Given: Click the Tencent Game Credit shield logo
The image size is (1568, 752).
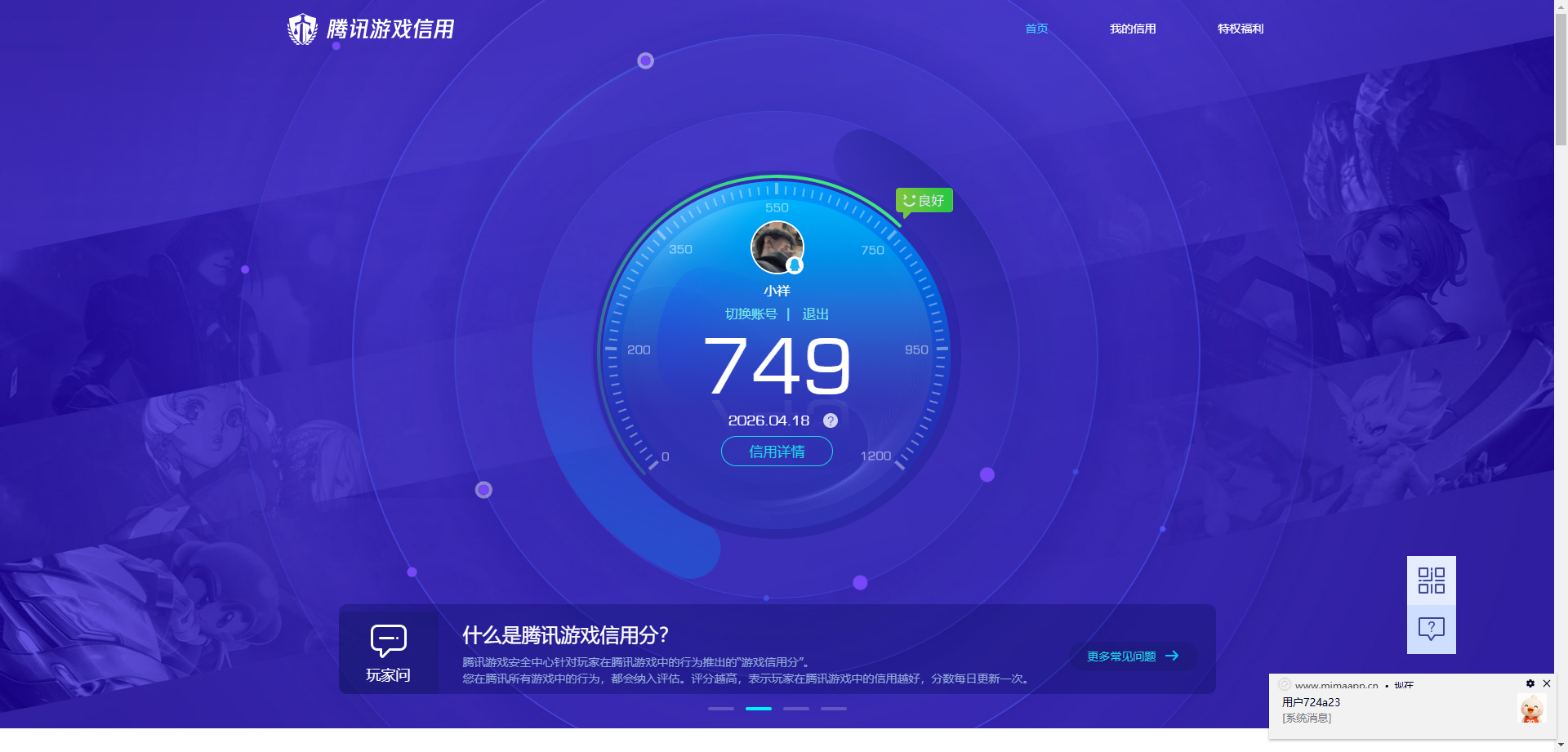Looking at the screenshot, I should pos(303,29).
